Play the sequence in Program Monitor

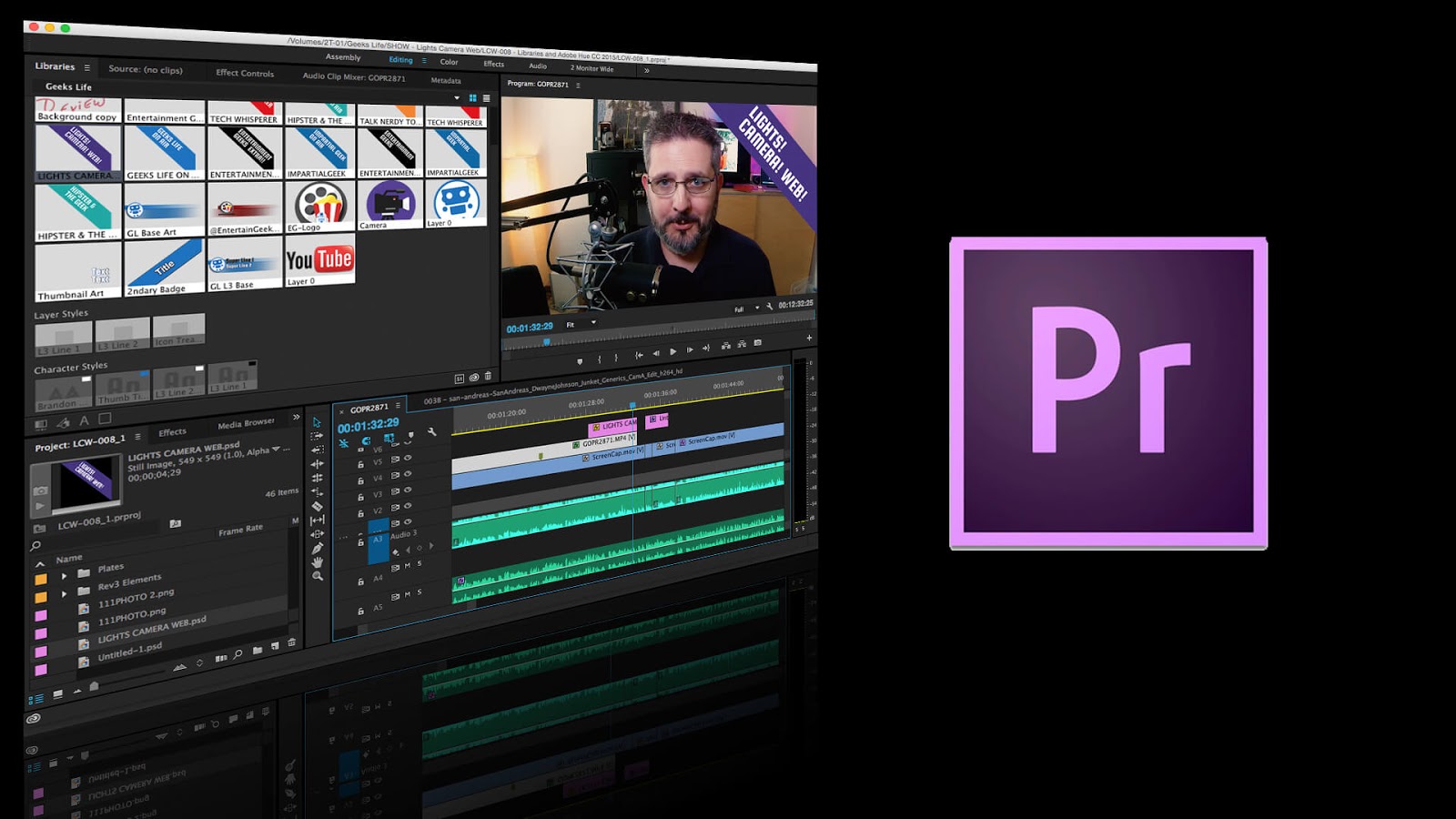(x=672, y=351)
